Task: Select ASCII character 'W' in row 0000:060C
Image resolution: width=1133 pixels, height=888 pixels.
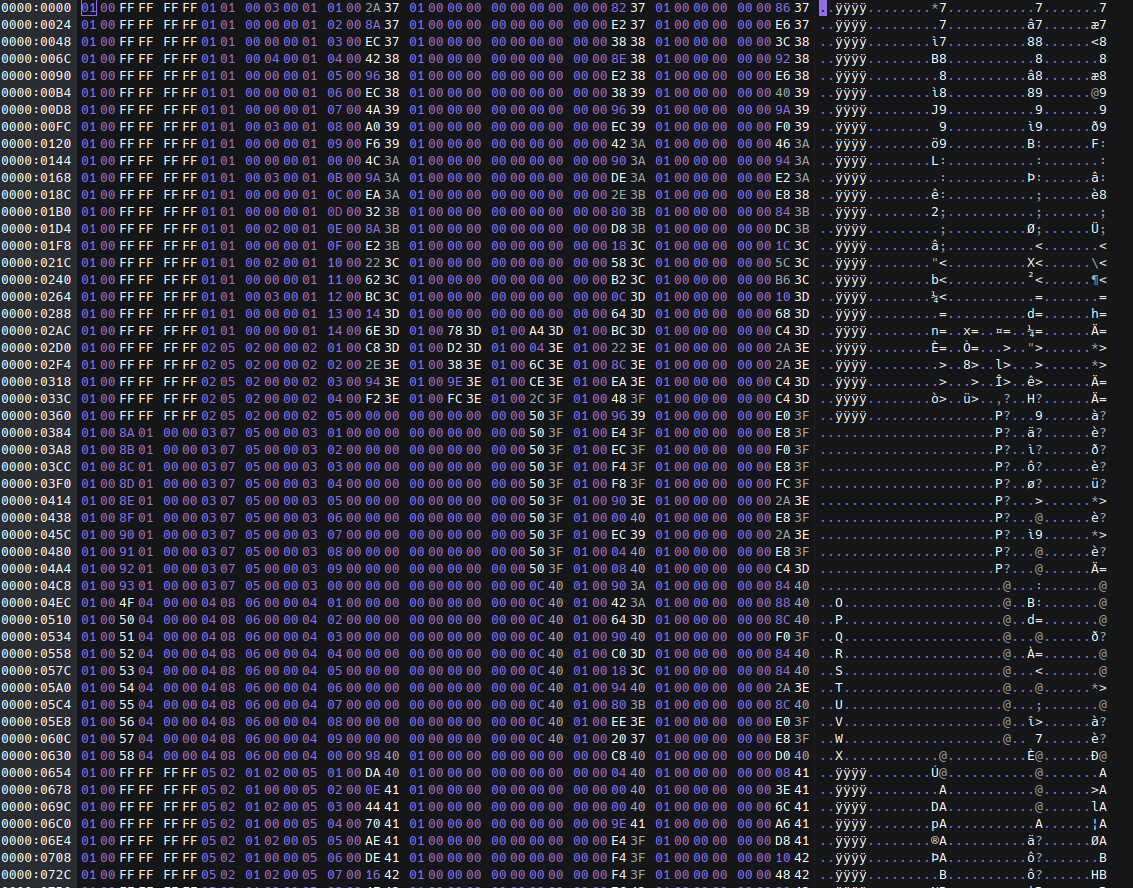Action: [x=839, y=738]
